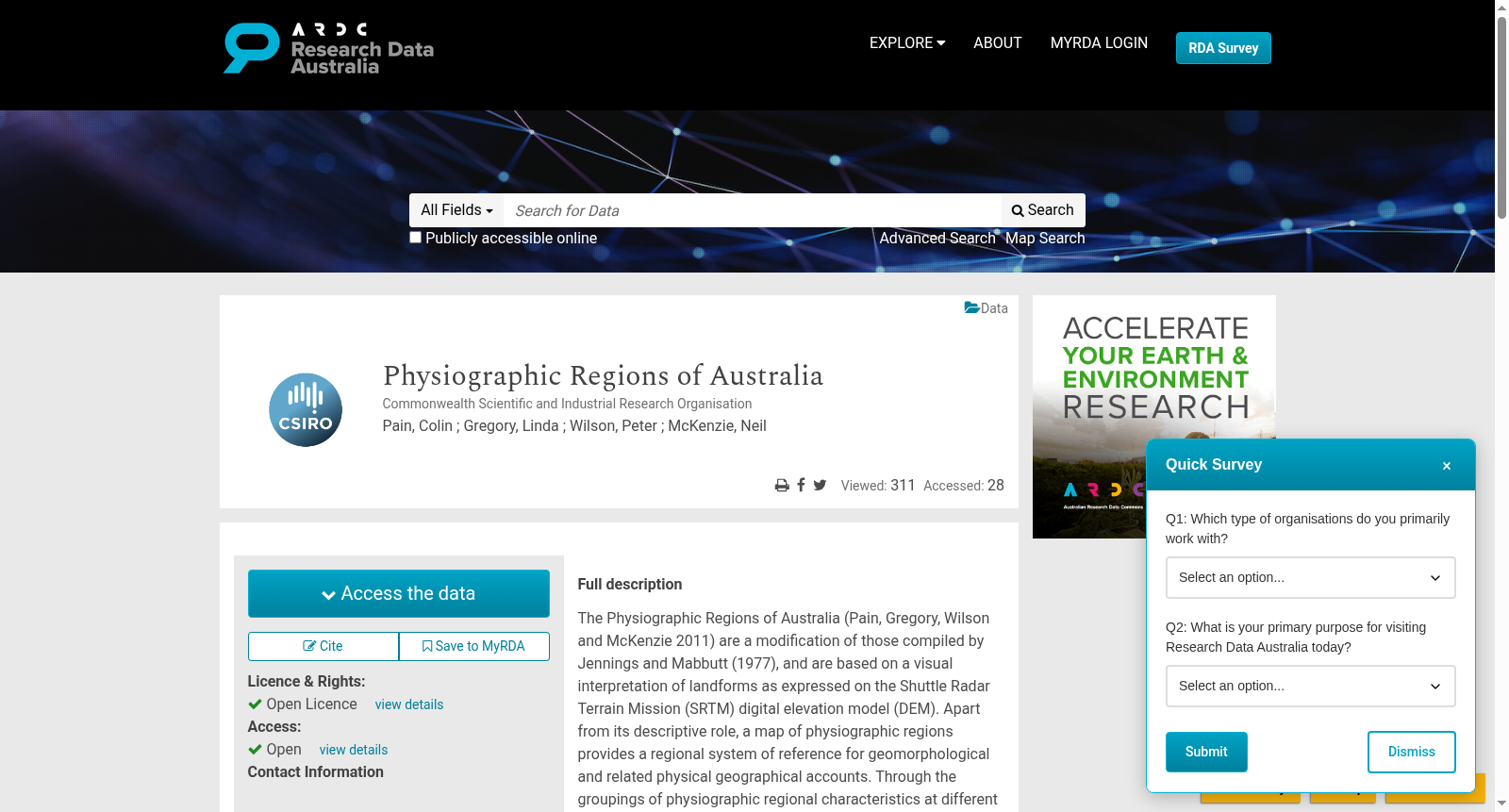This screenshot has height=812, width=1509.
Task: Click Commonwealth Scientific and Industrial Research Organisation text
Action: click(x=567, y=404)
